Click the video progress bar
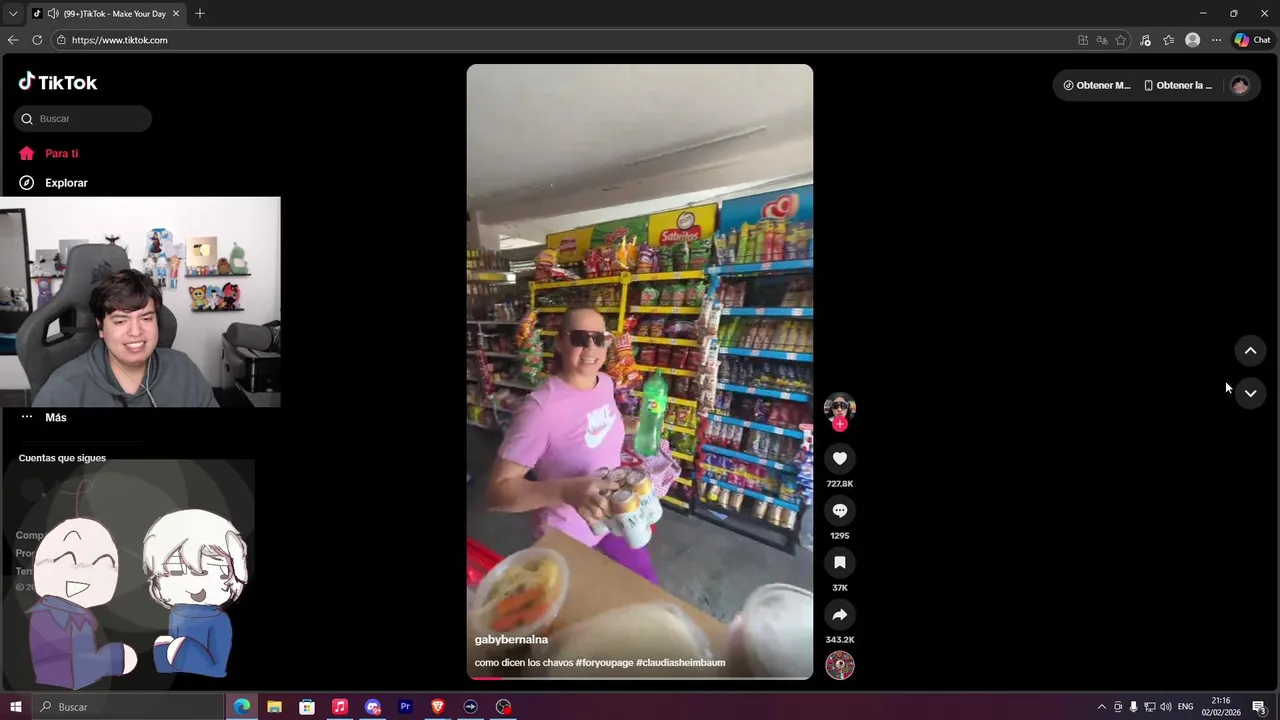 (640, 678)
